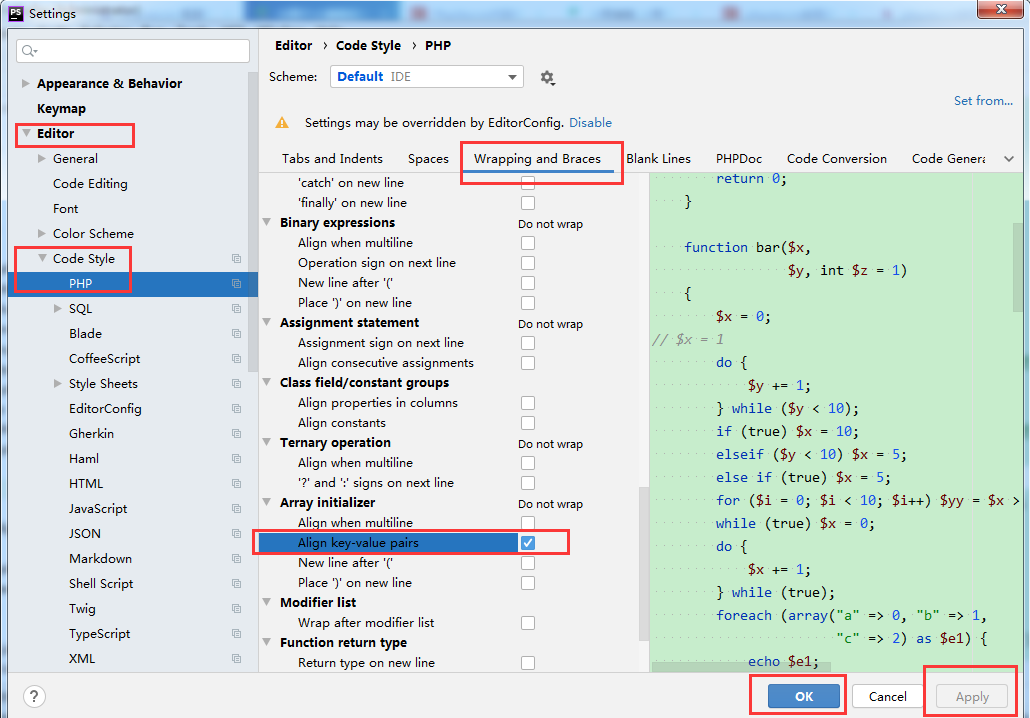The height and width of the screenshot is (718, 1030).
Task: Click the copy icon beside SQL
Action: 236,309
